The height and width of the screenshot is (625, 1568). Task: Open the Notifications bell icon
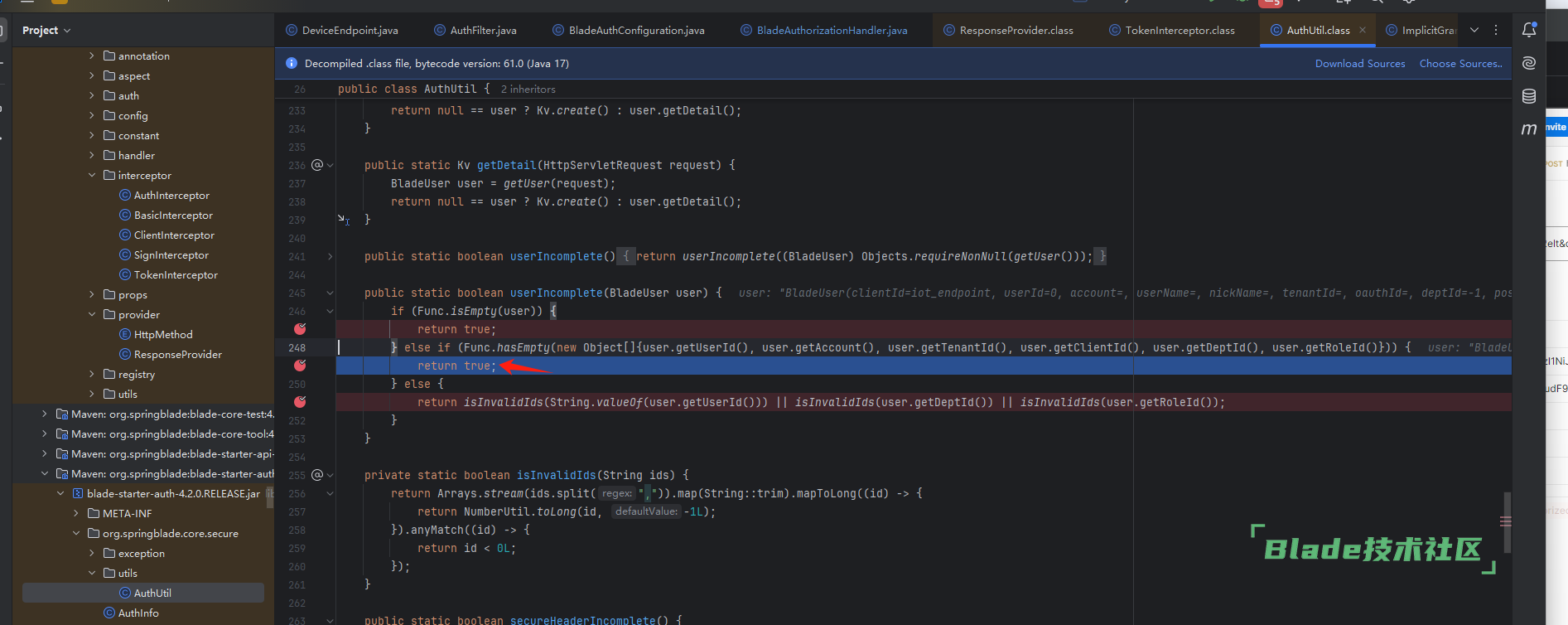click(x=1529, y=30)
